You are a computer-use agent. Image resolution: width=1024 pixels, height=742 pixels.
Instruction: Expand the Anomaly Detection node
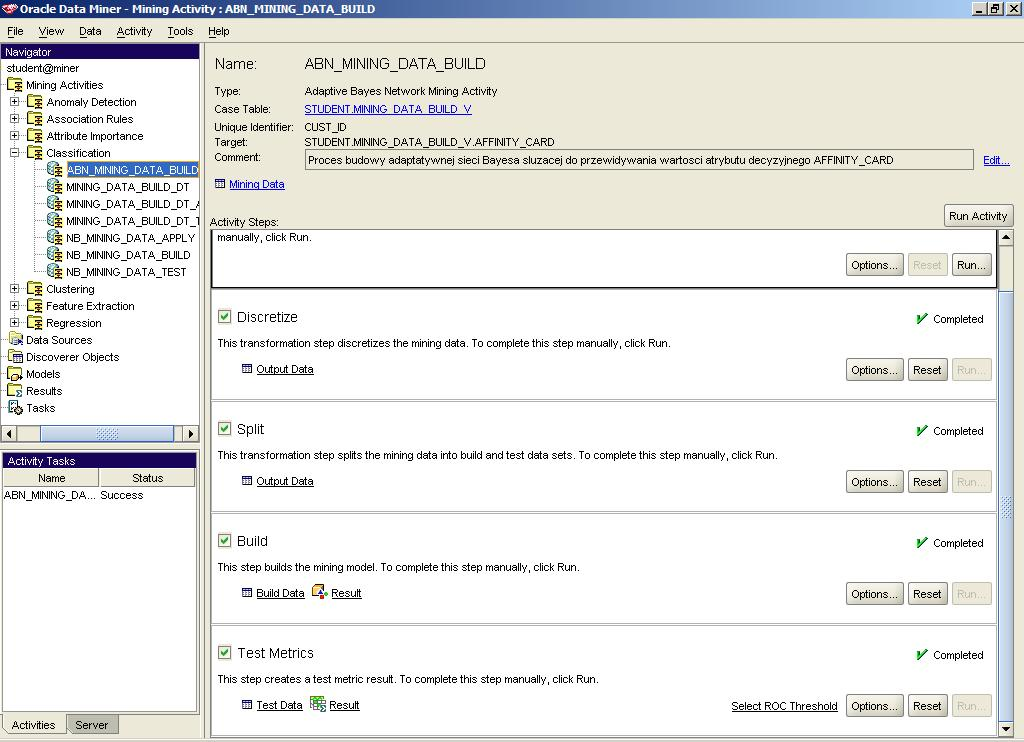(14, 101)
